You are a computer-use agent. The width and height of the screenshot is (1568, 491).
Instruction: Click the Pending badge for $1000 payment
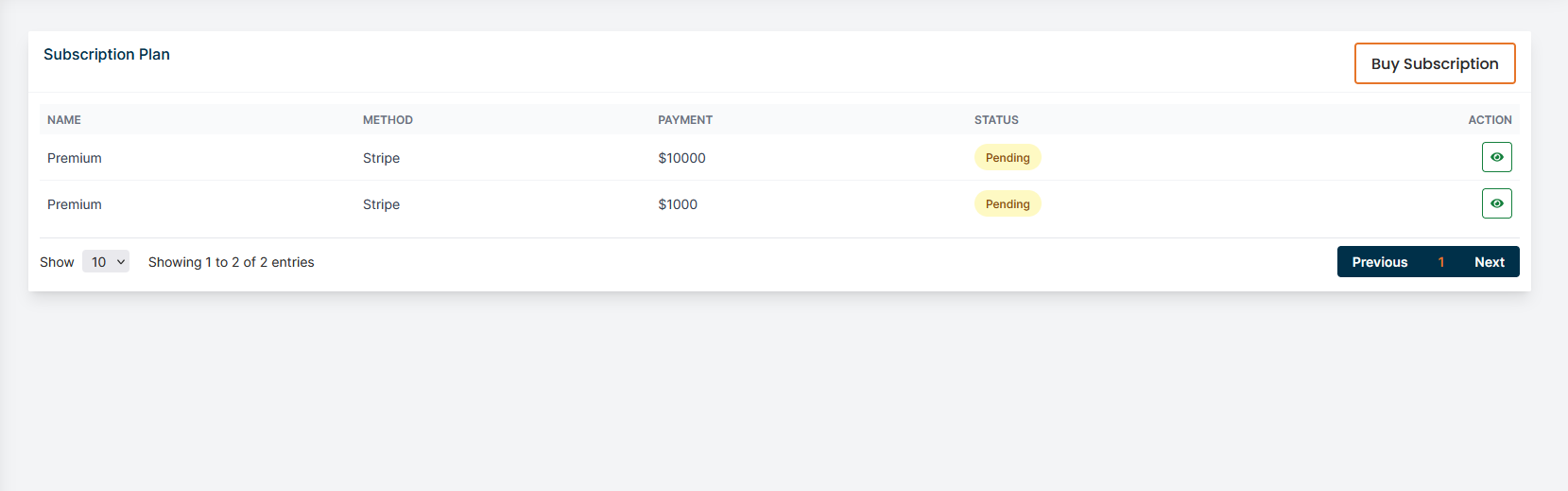coord(1008,204)
